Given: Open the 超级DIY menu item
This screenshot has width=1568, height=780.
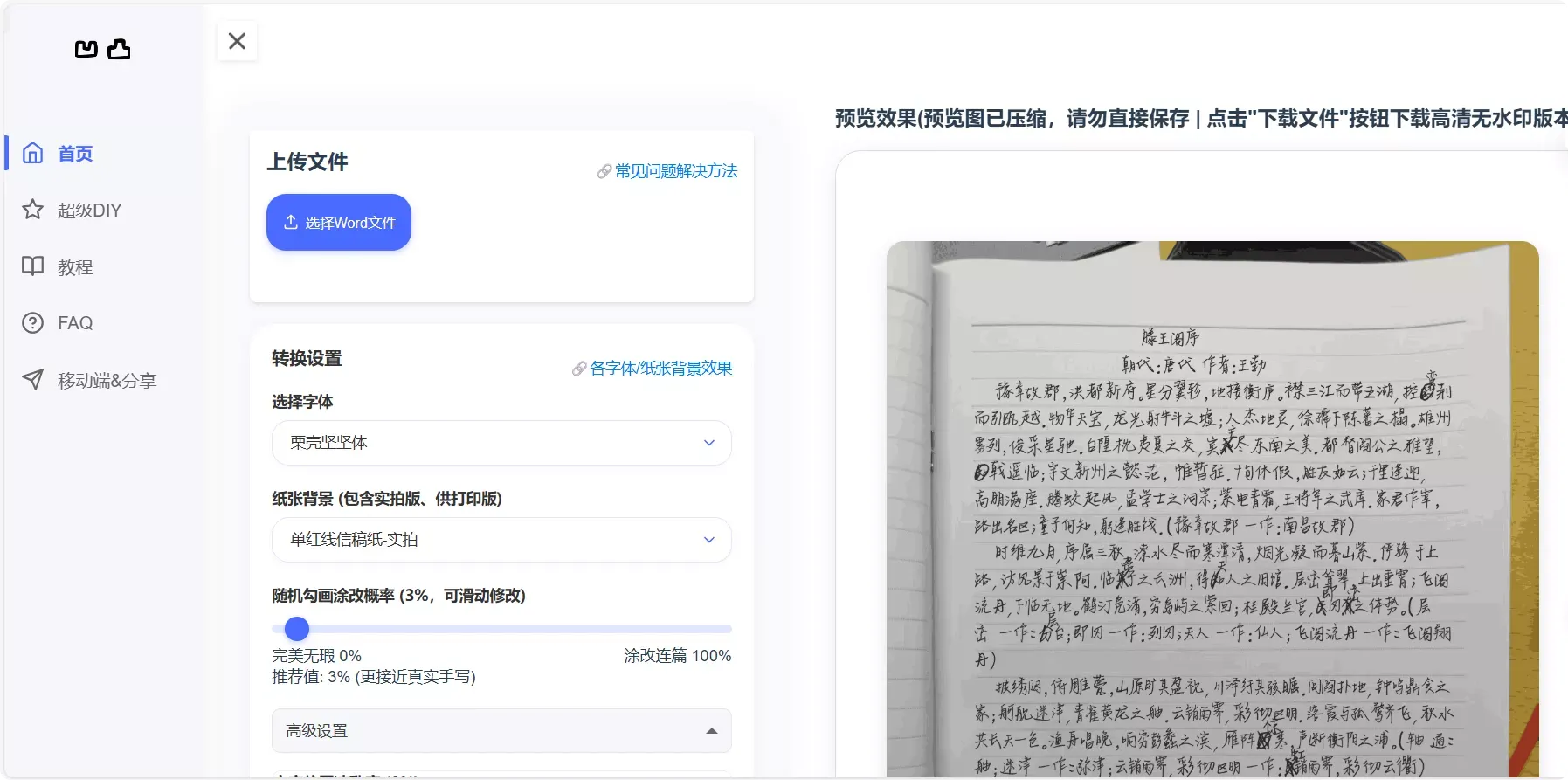Looking at the screenshot, I should pos(89,211).
